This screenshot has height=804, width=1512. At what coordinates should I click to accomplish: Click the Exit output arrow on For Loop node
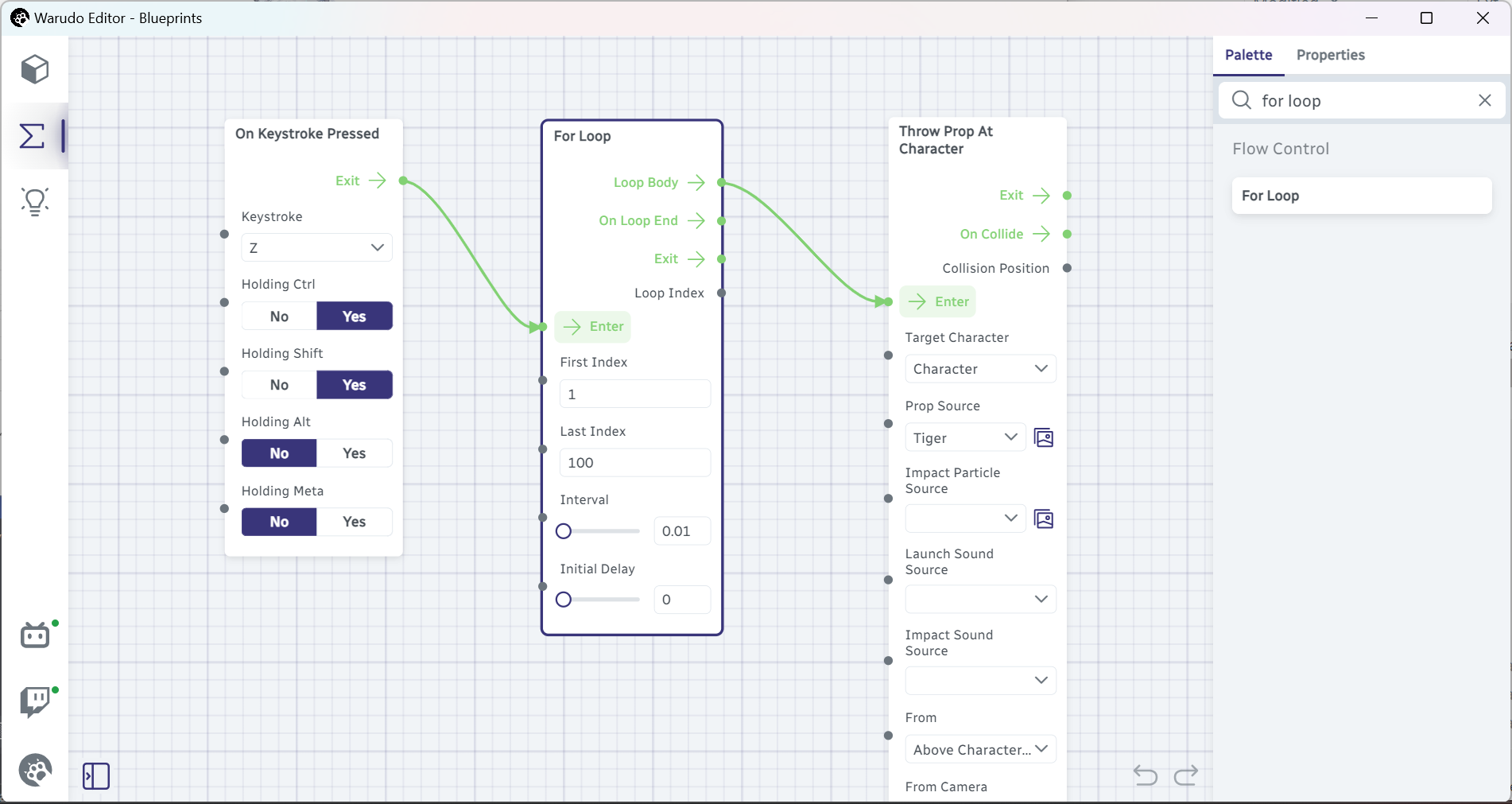point(696,258)
